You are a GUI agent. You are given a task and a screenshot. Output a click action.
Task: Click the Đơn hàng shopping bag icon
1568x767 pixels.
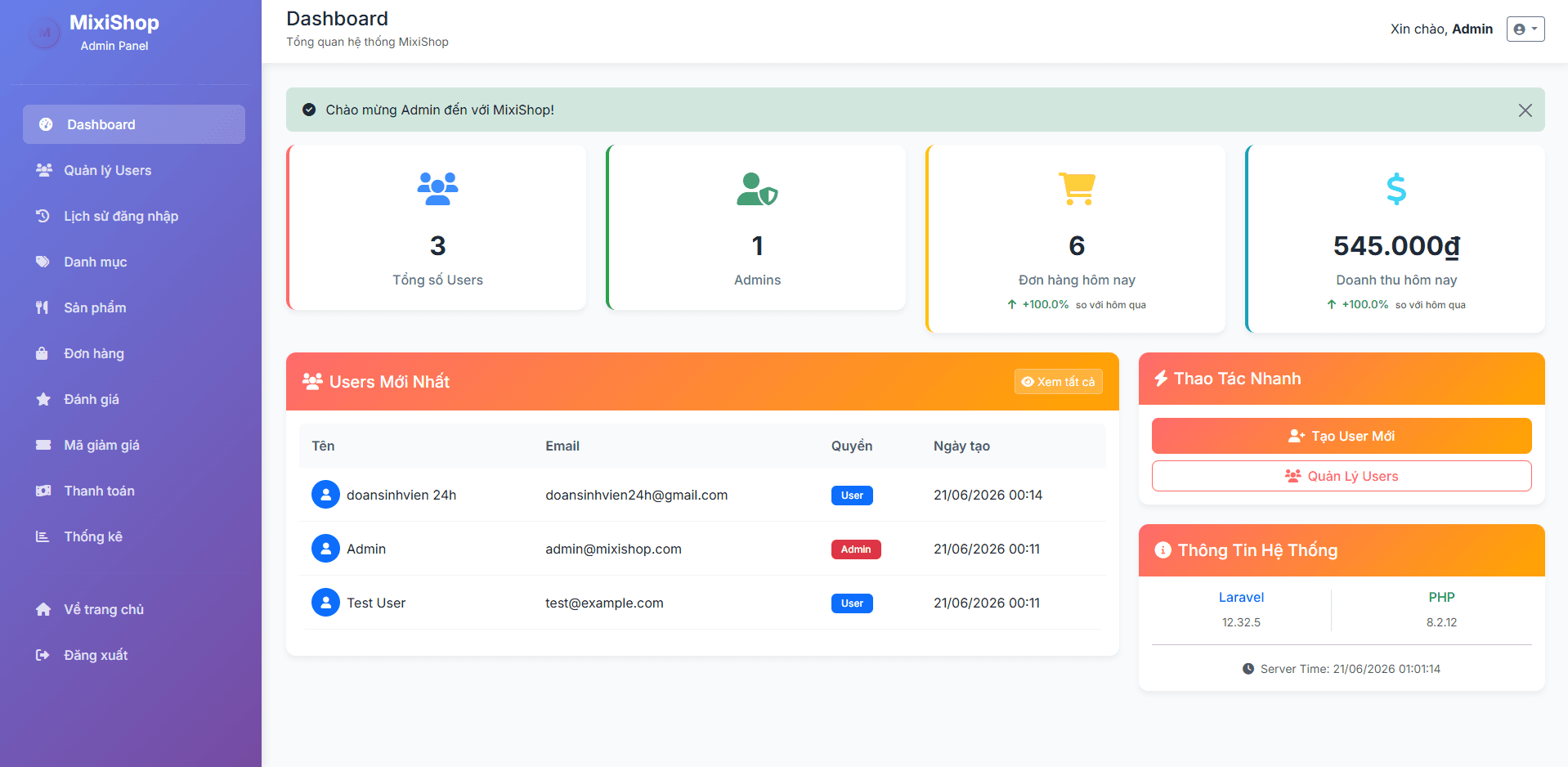[43, 353]
